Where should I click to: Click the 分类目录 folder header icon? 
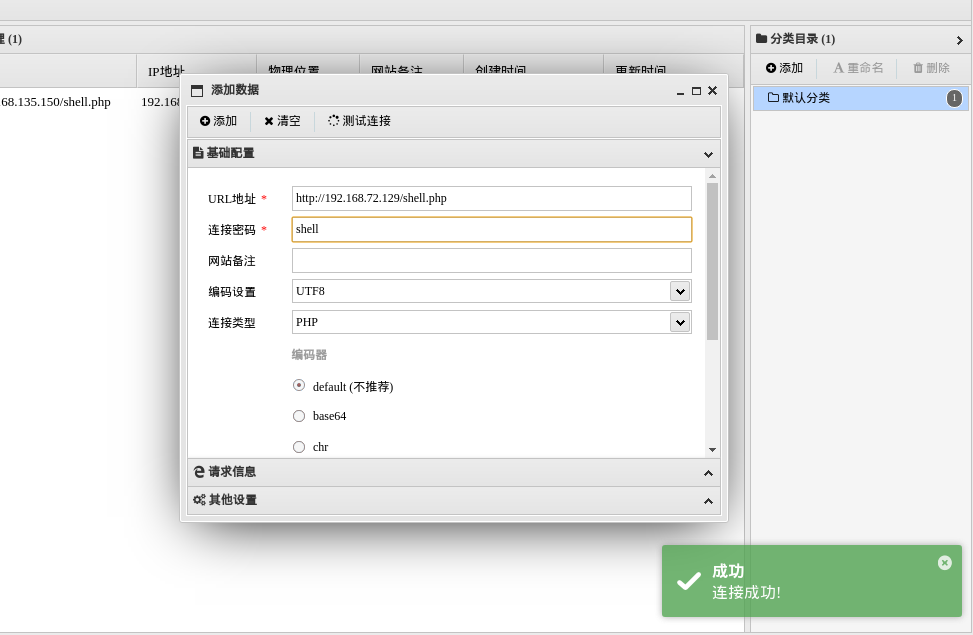click(x=761, y=38)
